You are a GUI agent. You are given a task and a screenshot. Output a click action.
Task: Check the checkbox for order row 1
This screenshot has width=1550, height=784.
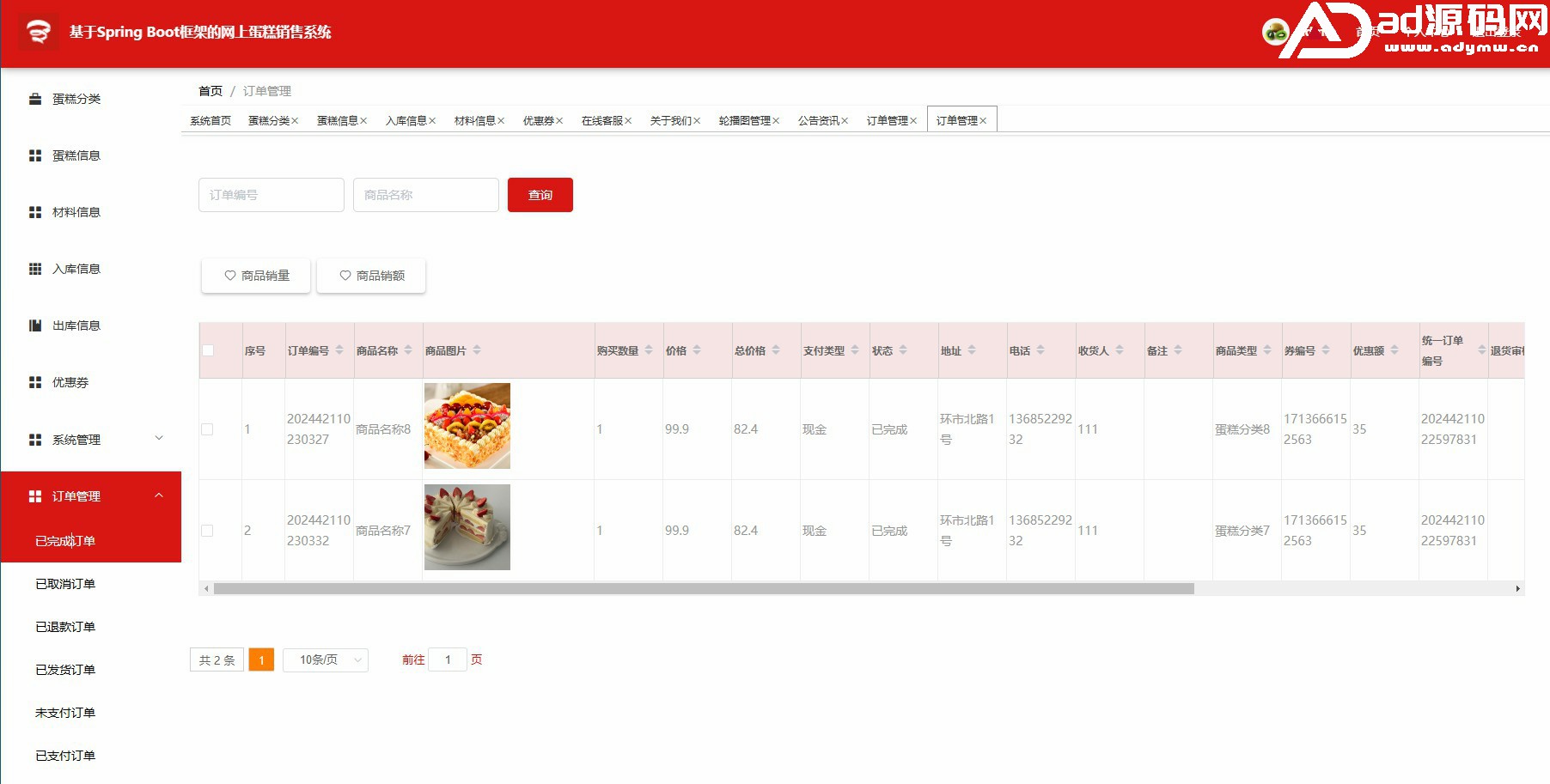tap(207, 429)
